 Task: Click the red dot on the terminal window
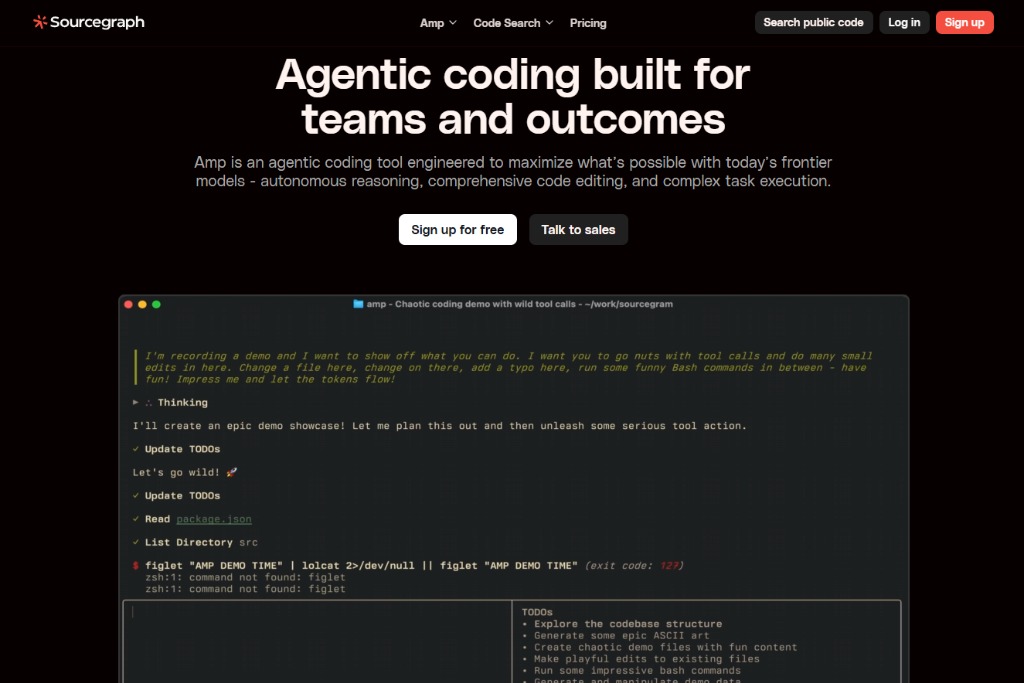point(129,304)
